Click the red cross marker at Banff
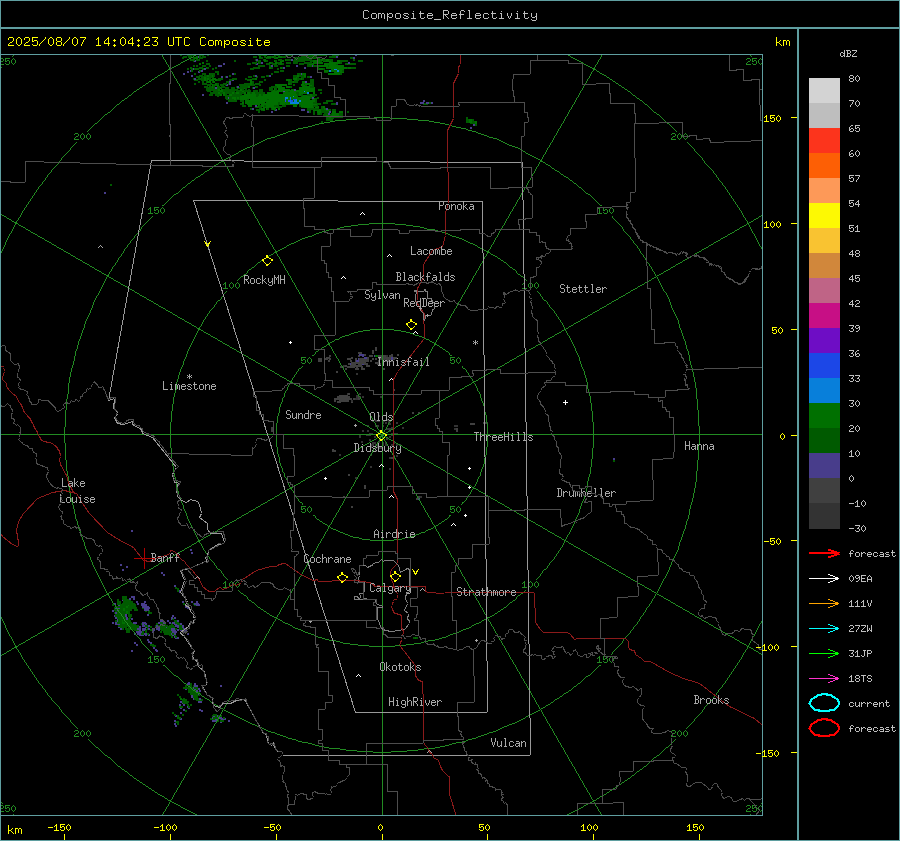Screen dimensions: 900x841 pyautogui.click(x=143, y=557)
